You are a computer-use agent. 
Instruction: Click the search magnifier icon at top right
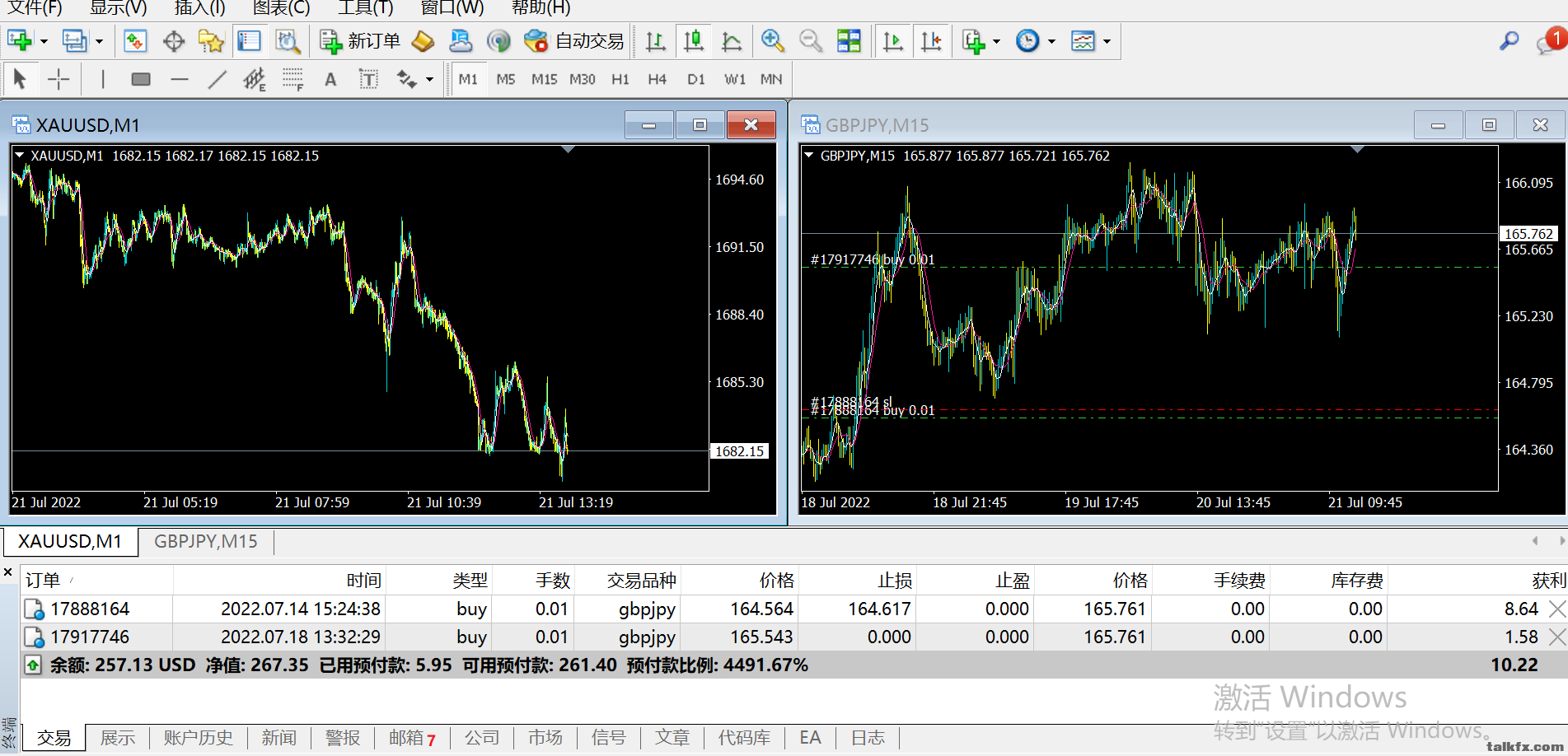pos(1509,40)
